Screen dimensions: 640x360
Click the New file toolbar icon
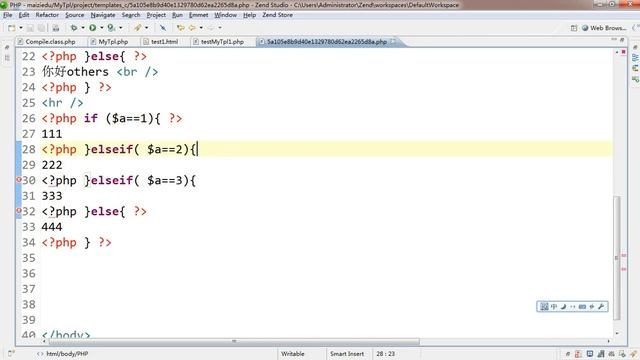[x=12, y=28]
